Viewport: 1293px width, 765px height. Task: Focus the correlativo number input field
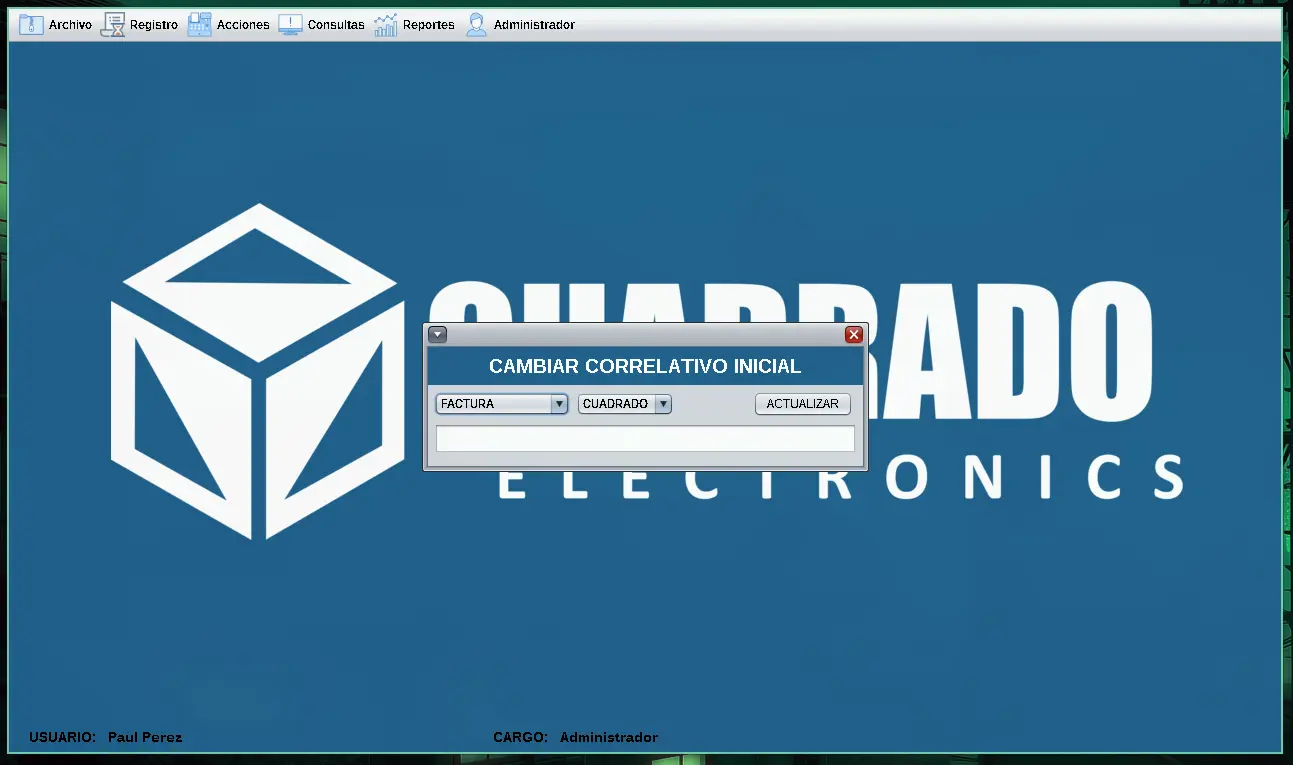click(x=645, y=439)
